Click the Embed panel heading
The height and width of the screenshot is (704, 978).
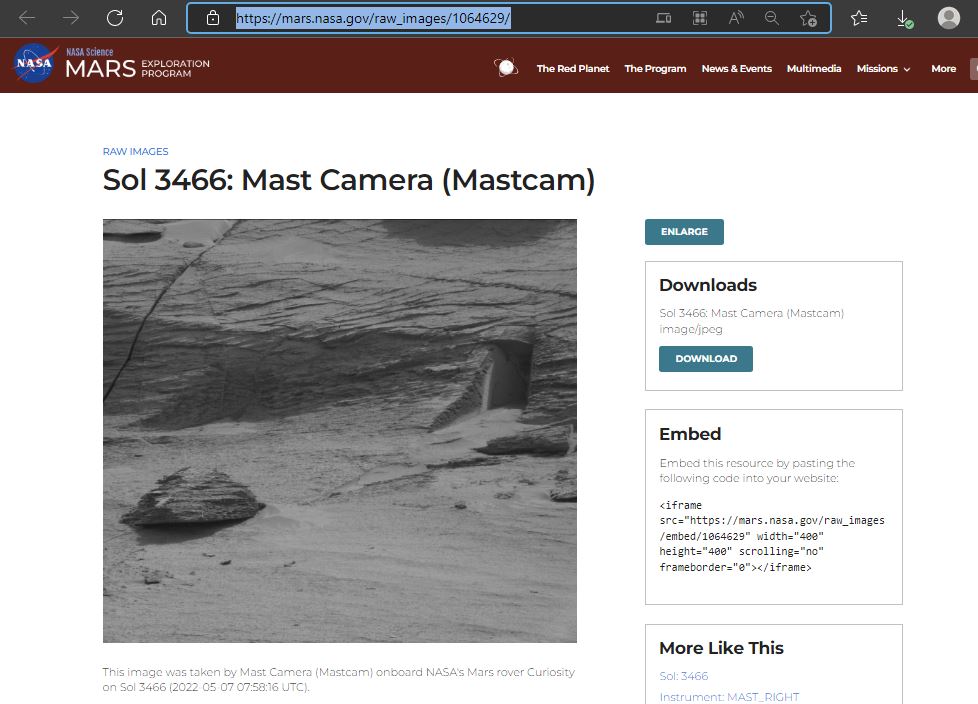690,434
